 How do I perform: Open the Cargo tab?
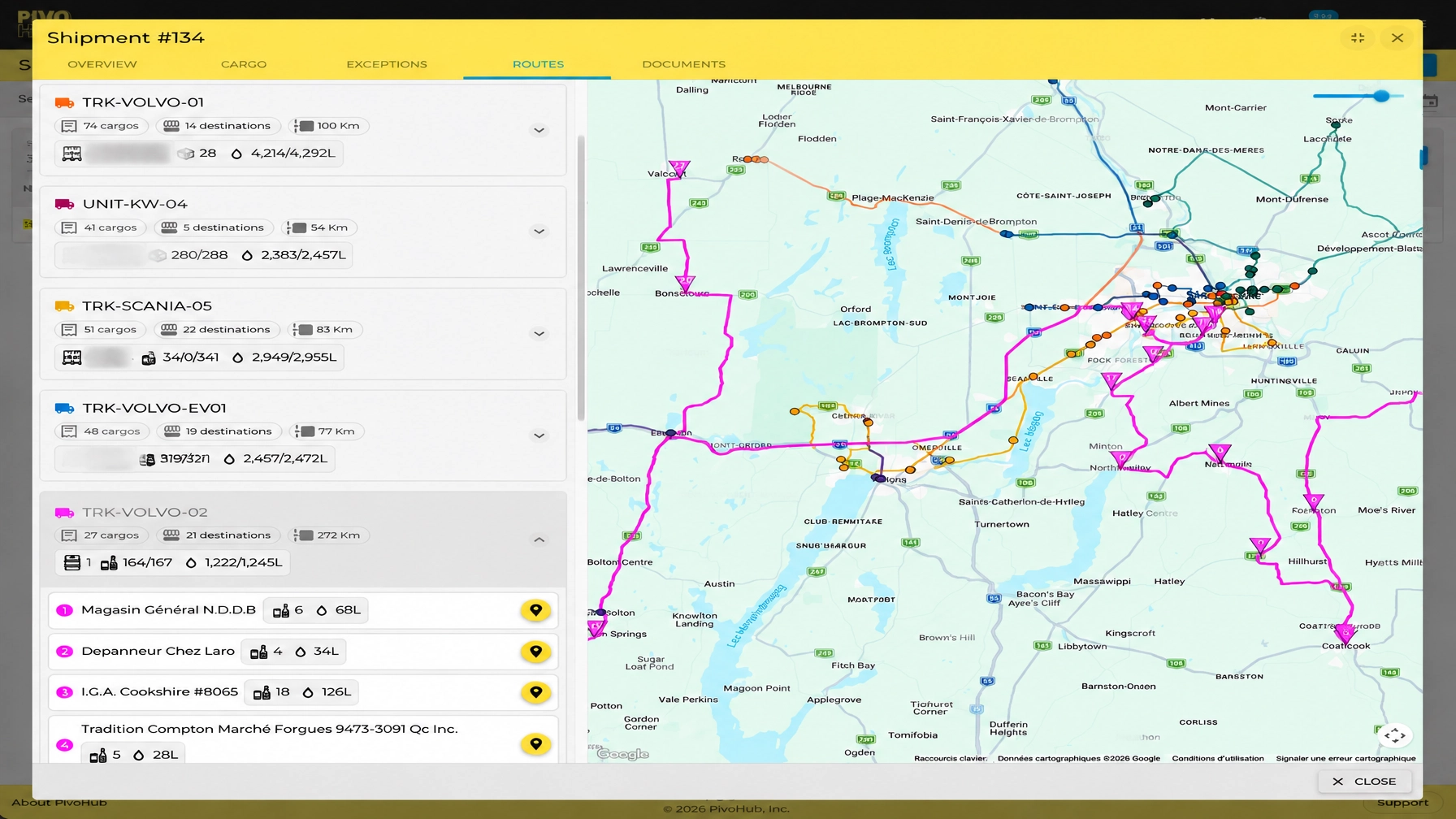click(244, 64)
